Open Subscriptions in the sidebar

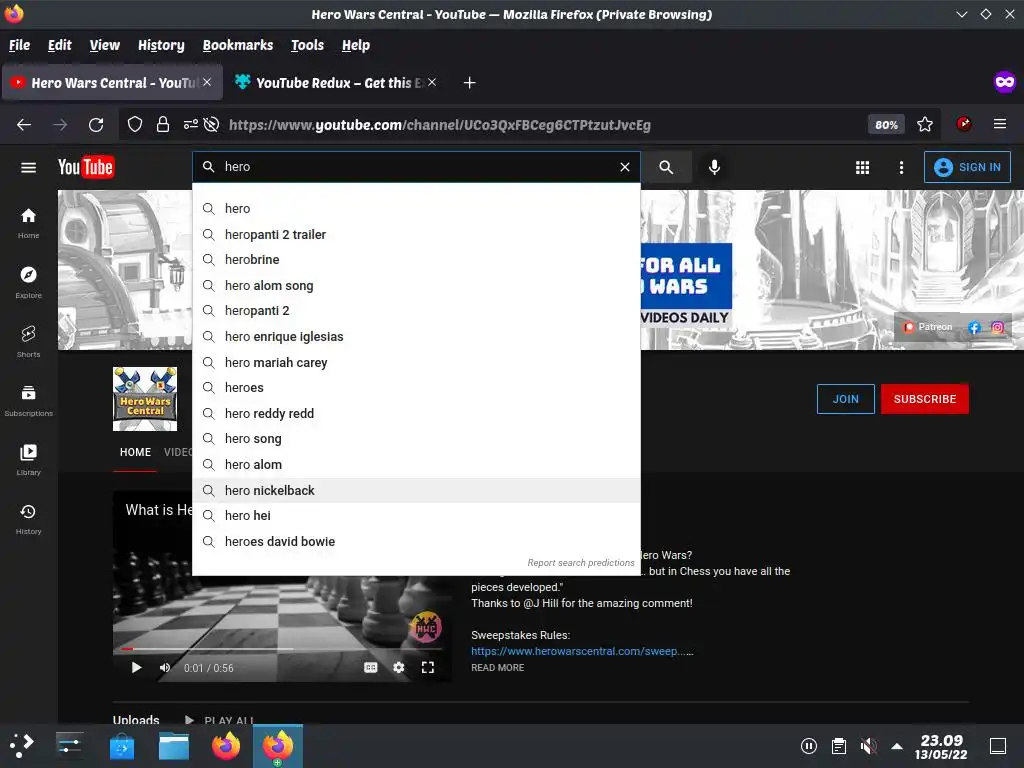28,400
